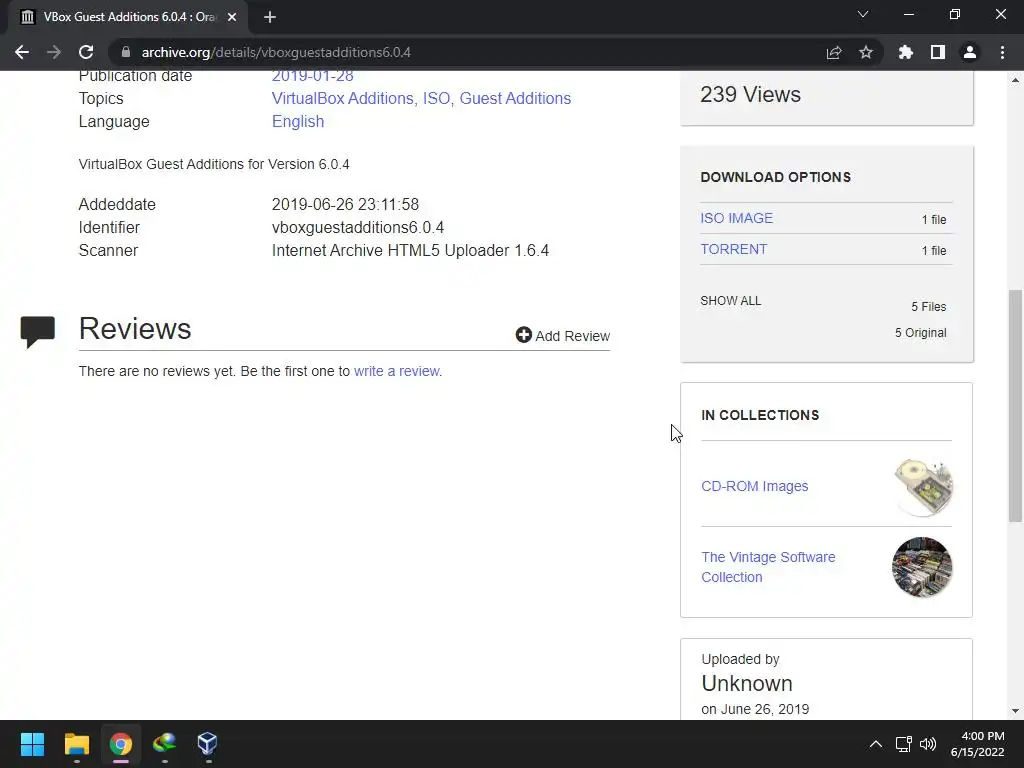Click the Add Review plus icon
Image resolution: width=1024 pixels, height=768 pixels.
524,335
